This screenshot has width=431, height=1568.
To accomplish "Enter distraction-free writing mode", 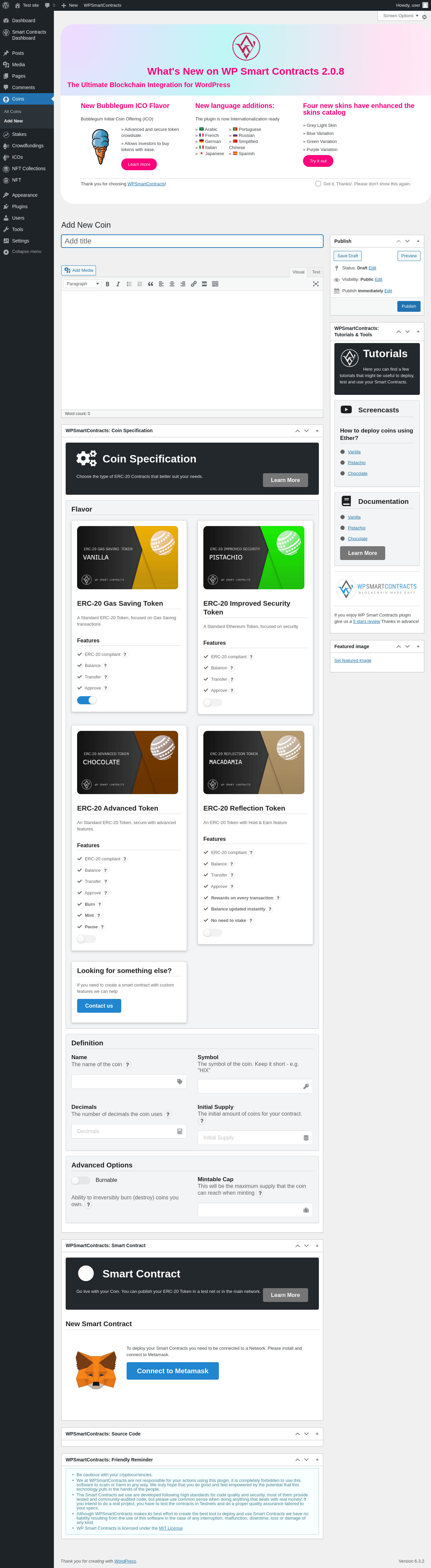I will click(316, 284).
